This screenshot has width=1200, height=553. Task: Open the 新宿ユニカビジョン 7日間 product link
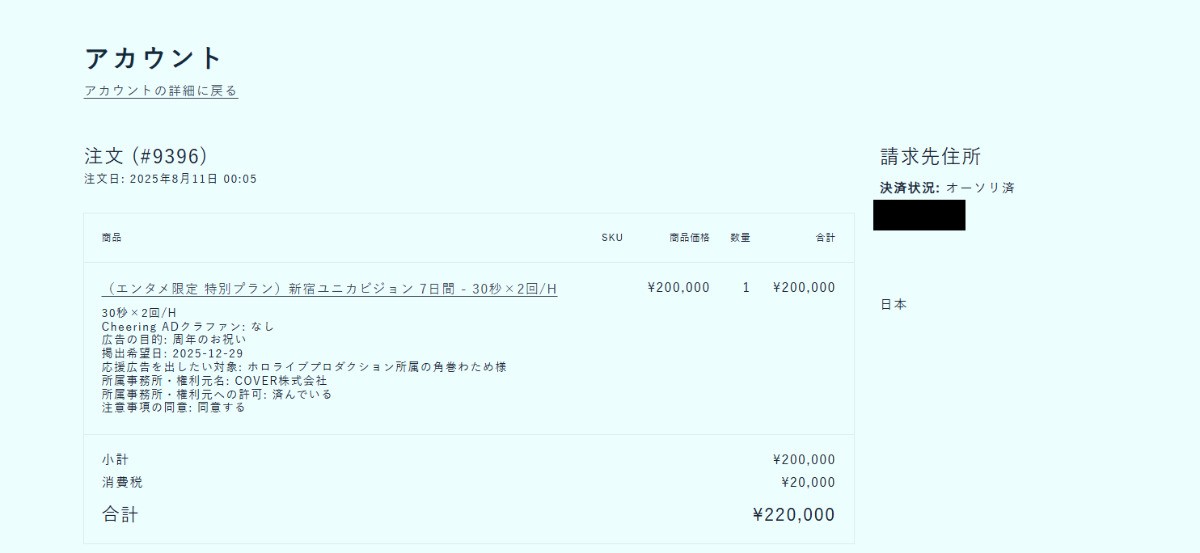pos(329,289)
